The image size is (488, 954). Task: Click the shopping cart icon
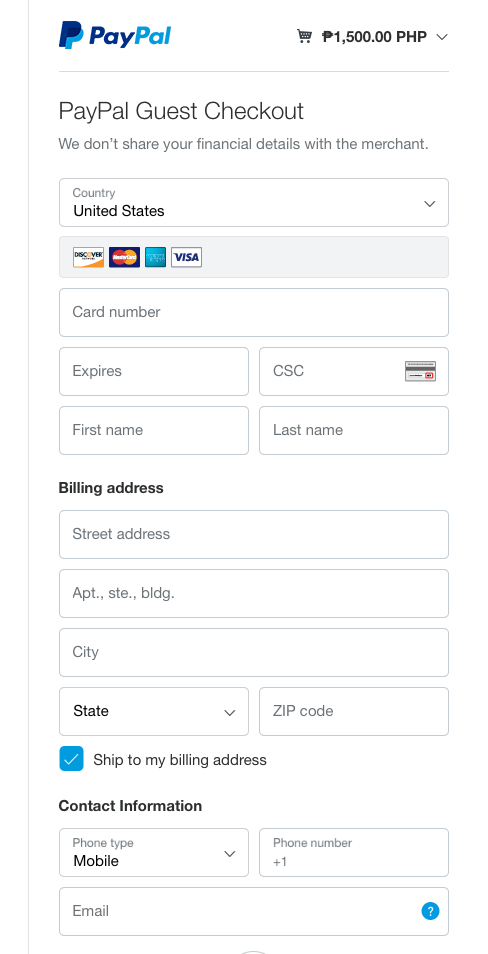pos(304,37)
